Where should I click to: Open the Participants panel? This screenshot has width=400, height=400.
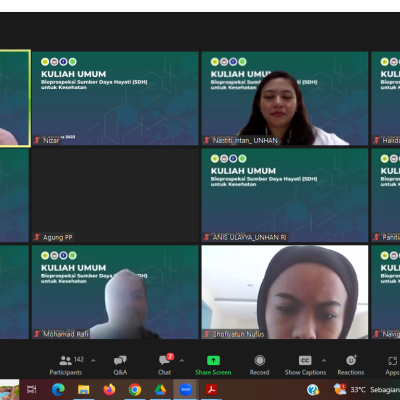(x=66, y=365)
